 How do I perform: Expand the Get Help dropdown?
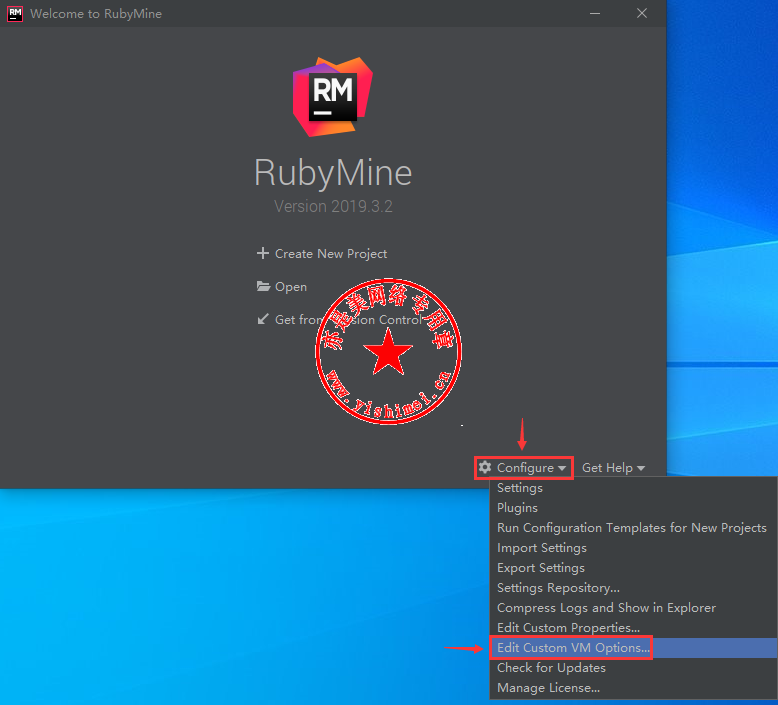(x=613, y=468)
